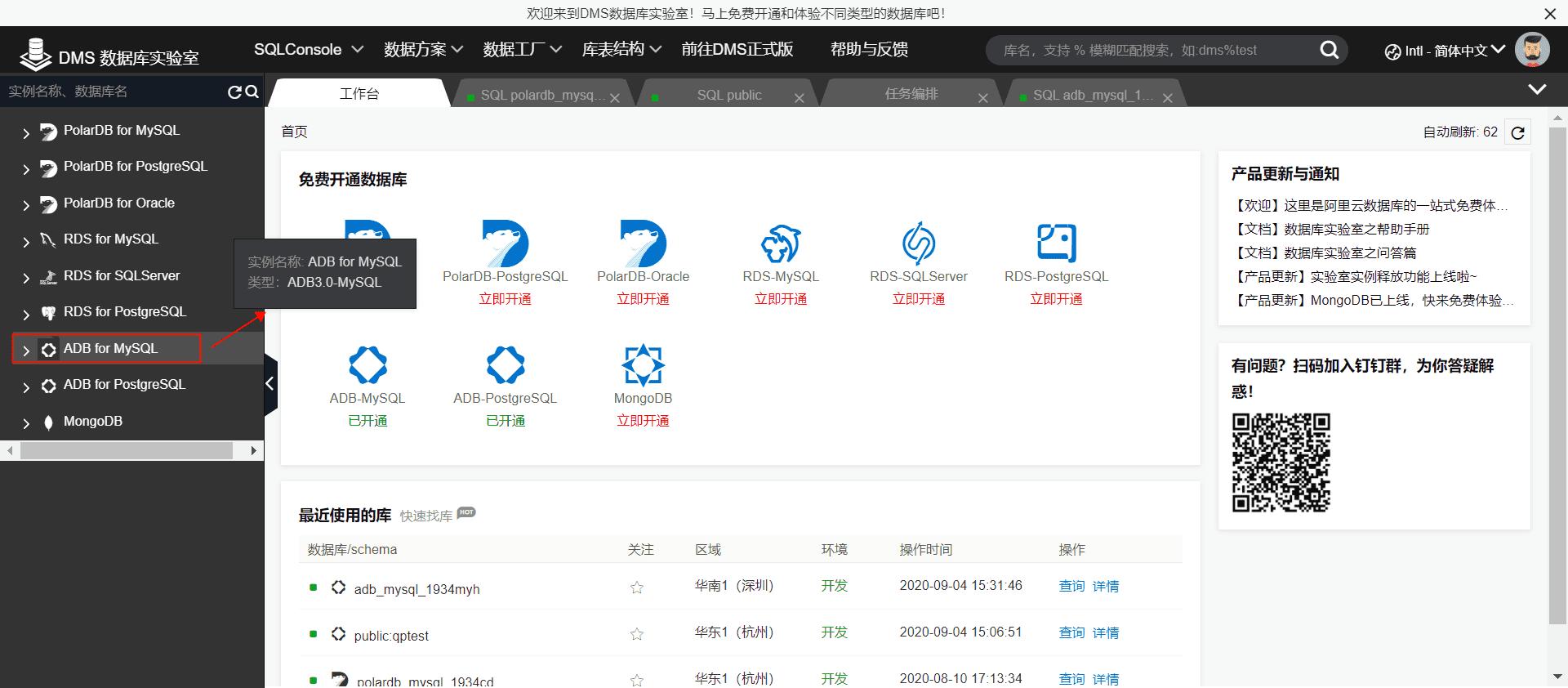Screen dimensions: 1568x688
Task: Expand ADB for PostgreSQL tree node
Action: click(x=26, y=387)
